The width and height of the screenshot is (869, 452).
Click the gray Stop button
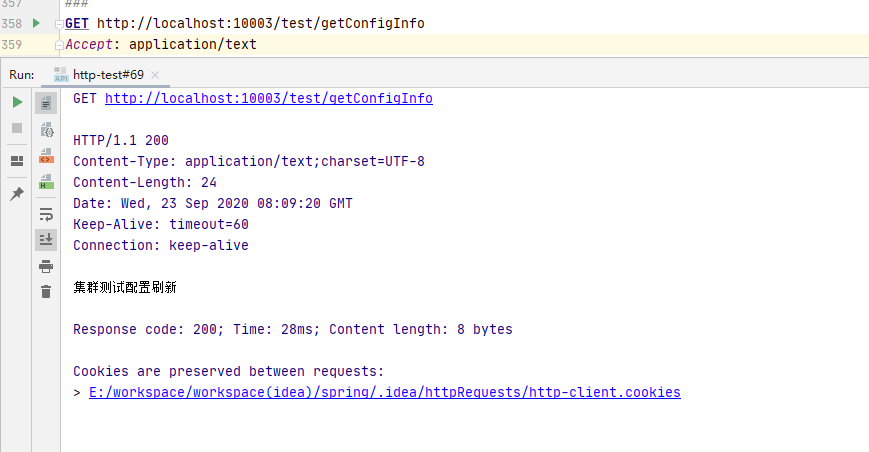click(17, 128)
